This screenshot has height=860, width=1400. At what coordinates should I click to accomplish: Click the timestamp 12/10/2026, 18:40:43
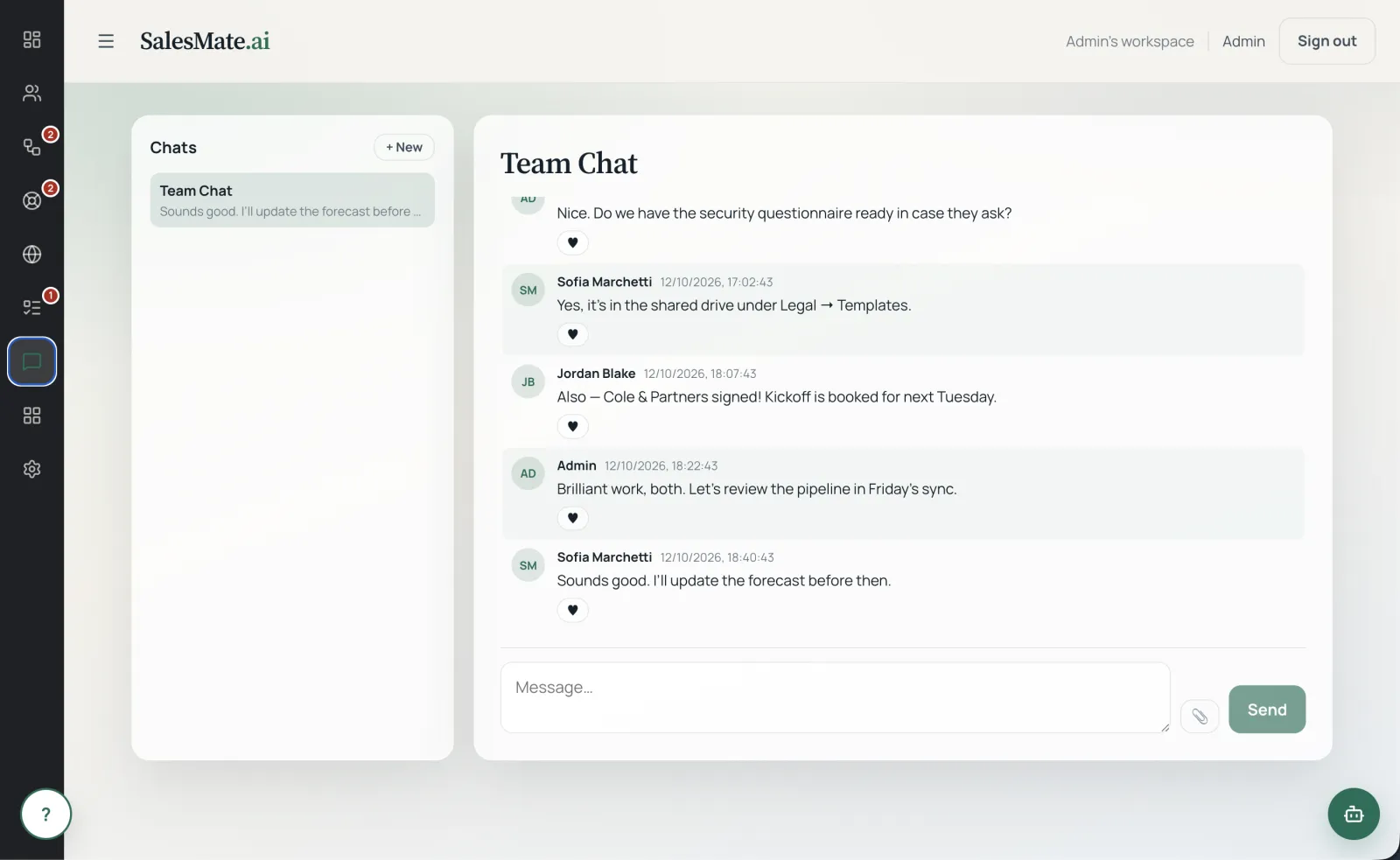(717, 557)
